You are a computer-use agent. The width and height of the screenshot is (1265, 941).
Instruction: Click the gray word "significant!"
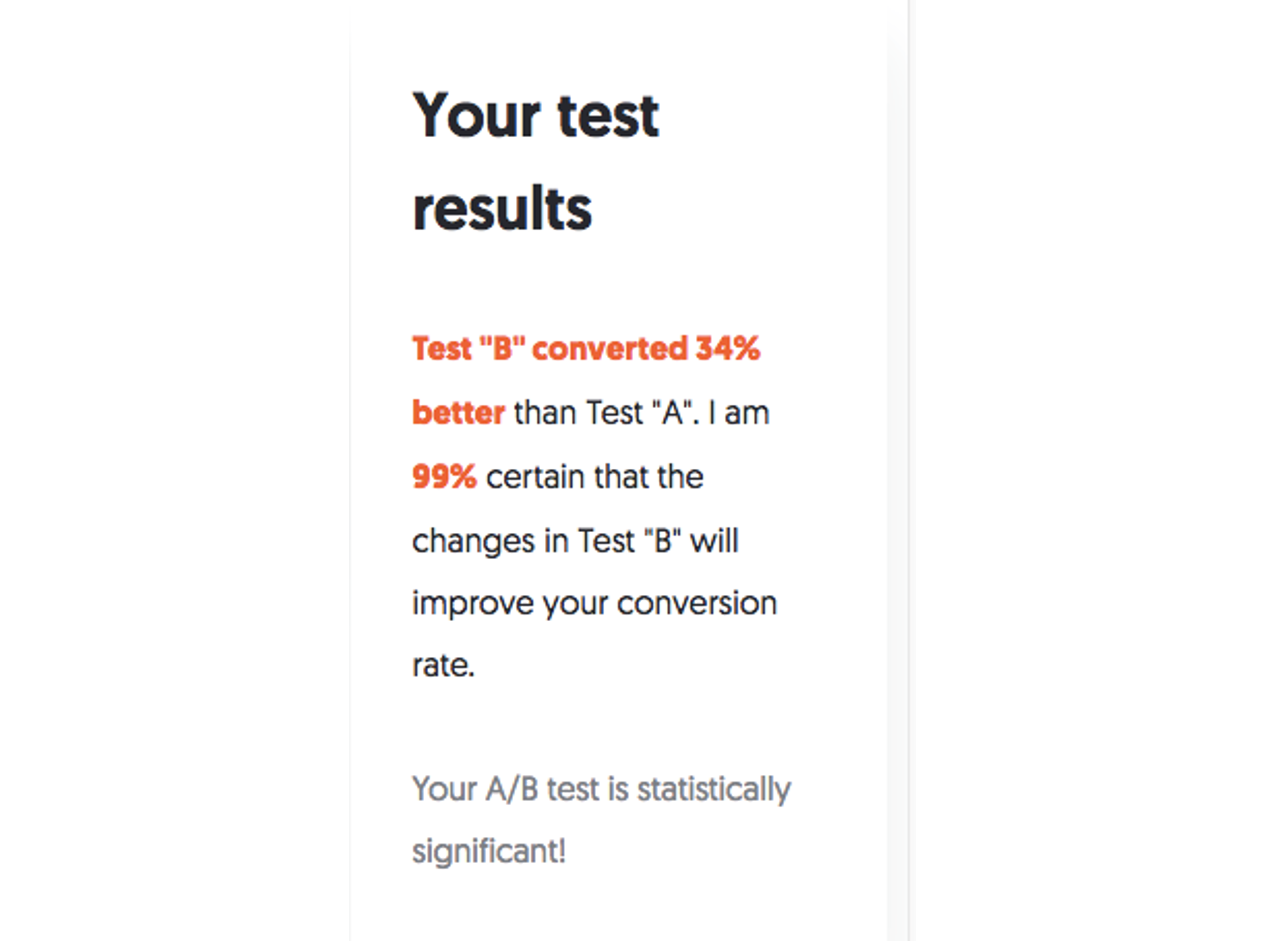[489, 853]
